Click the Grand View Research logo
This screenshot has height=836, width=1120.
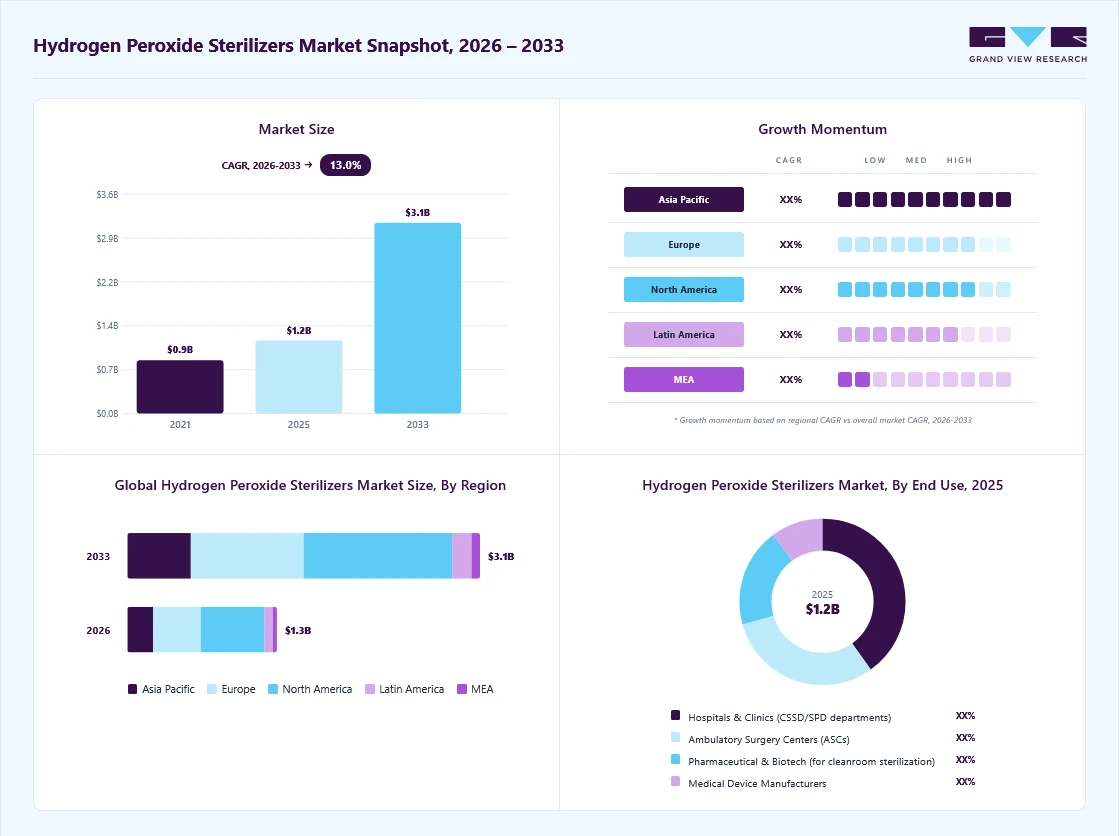click(x=1028, y=45)
